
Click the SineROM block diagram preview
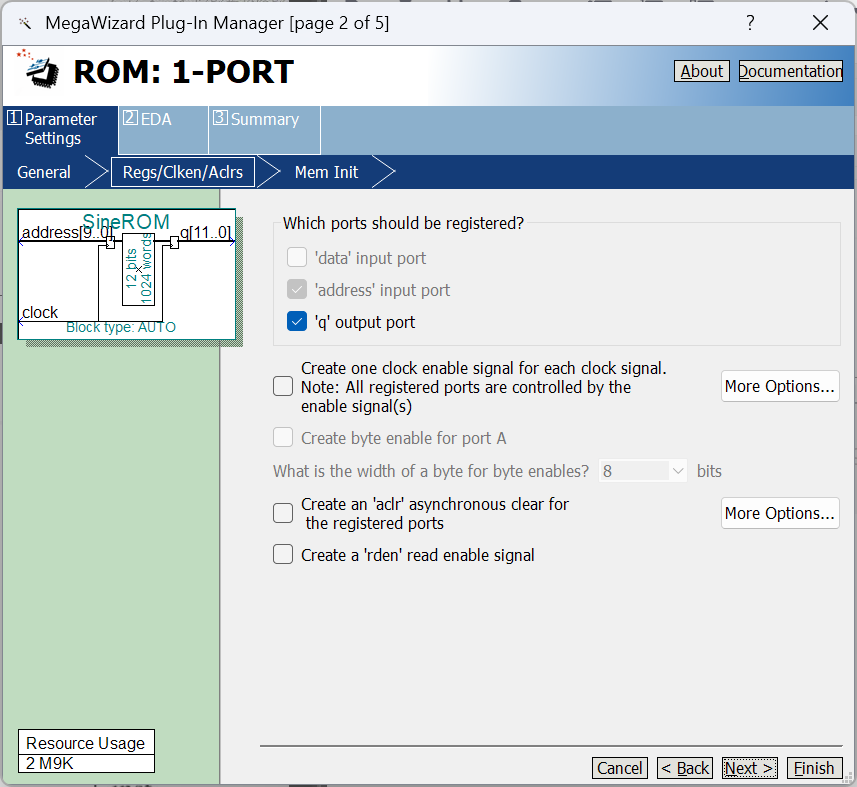click(x=127, y=274)
